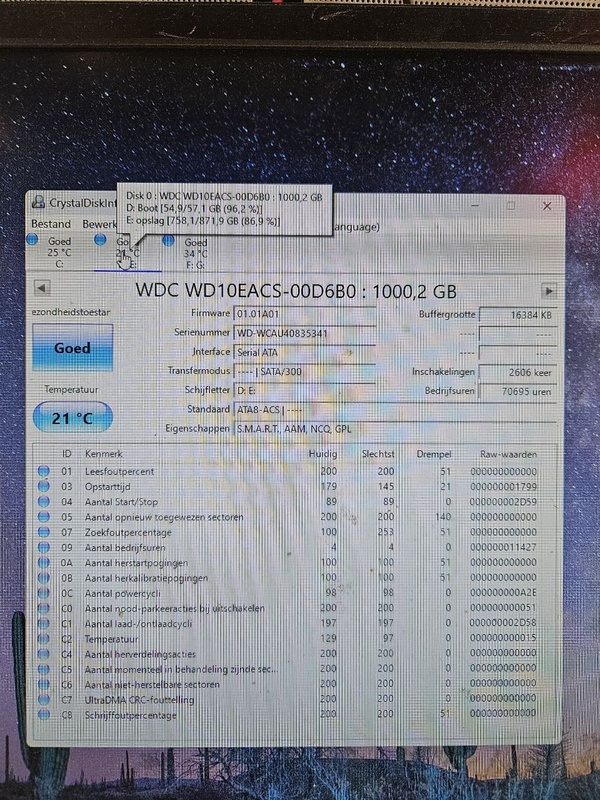Click the Standaard ATA8-ACS field

[395, 410]
